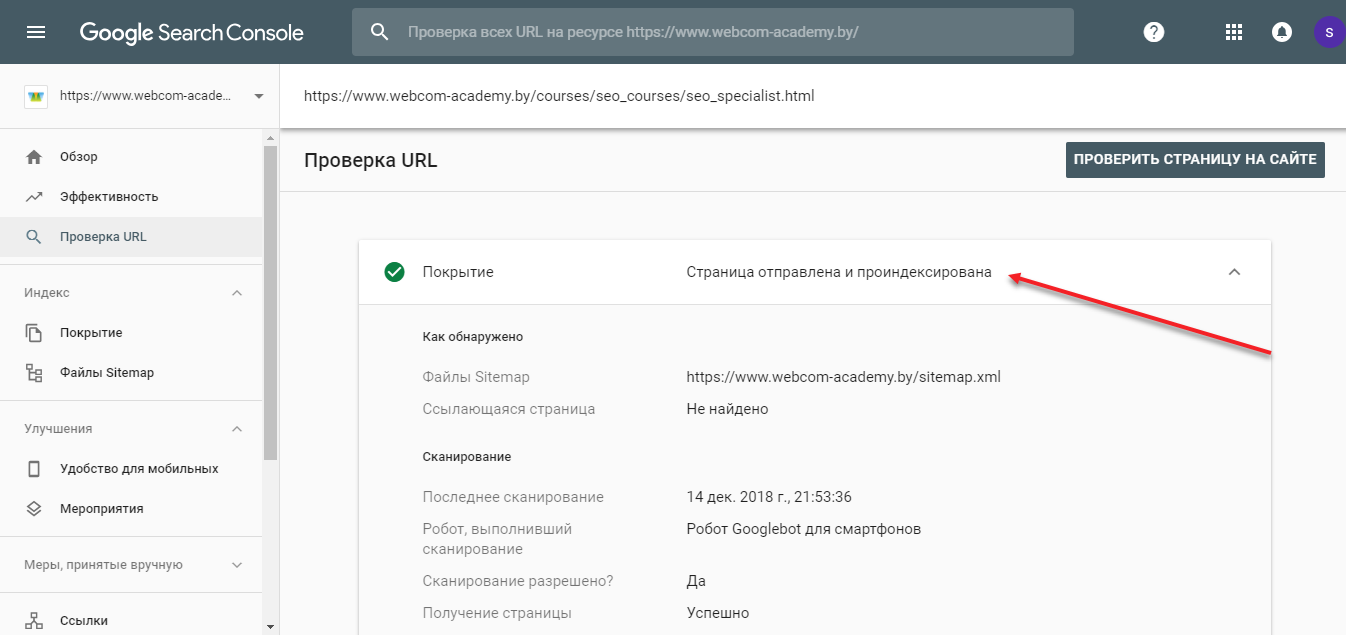Open the hamburger main menu
Image resolution: width=1346 pixels, height=635 pixels.
tap(36, 32)
